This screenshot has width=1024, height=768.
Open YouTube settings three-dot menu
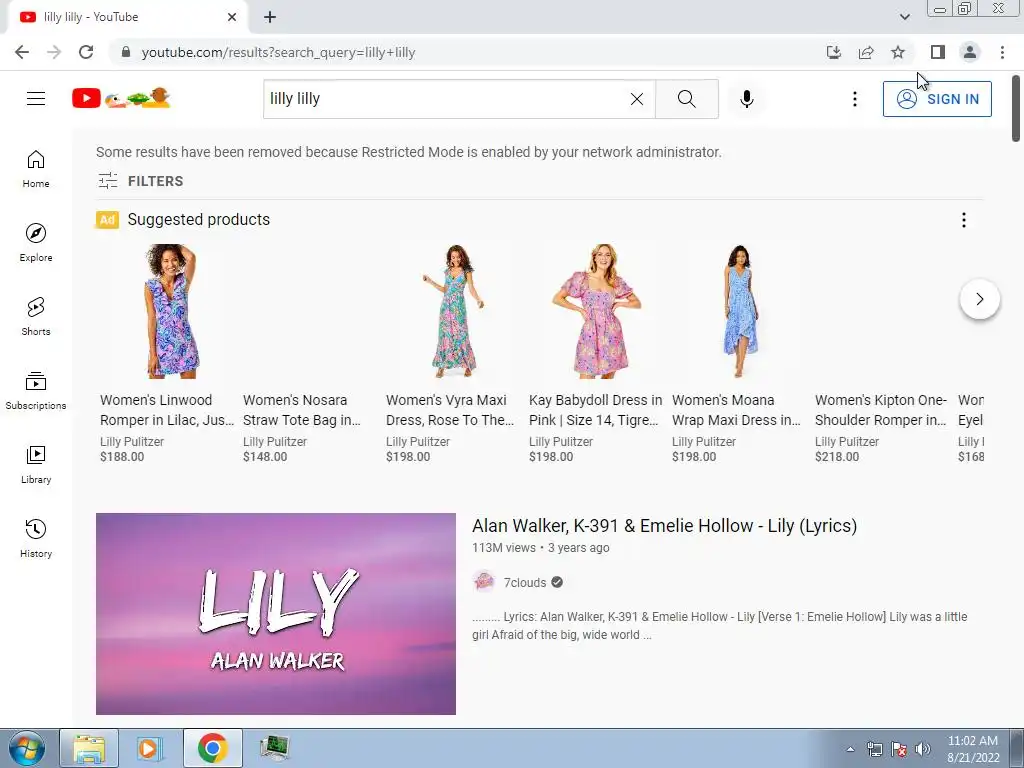(x=854, y=99)
